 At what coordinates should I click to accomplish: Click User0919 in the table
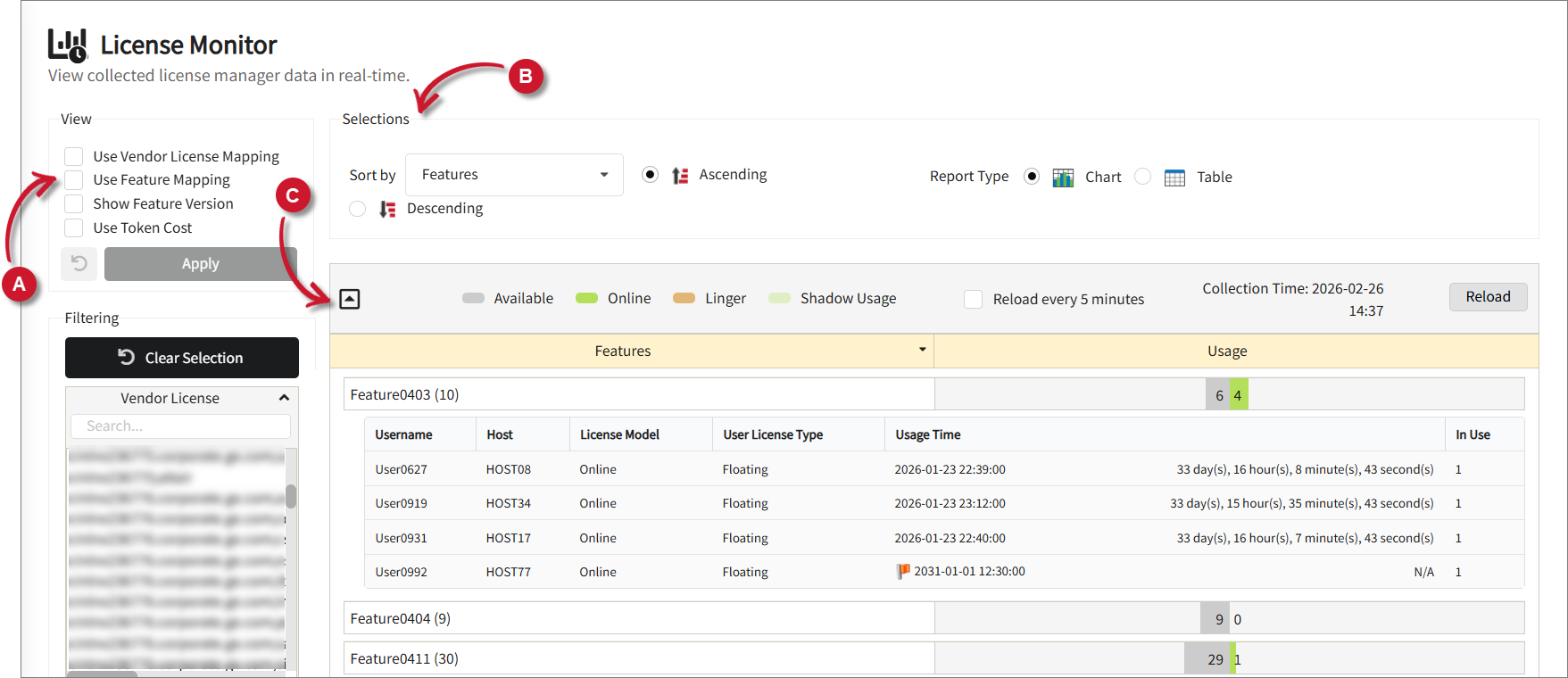[402, 503]
